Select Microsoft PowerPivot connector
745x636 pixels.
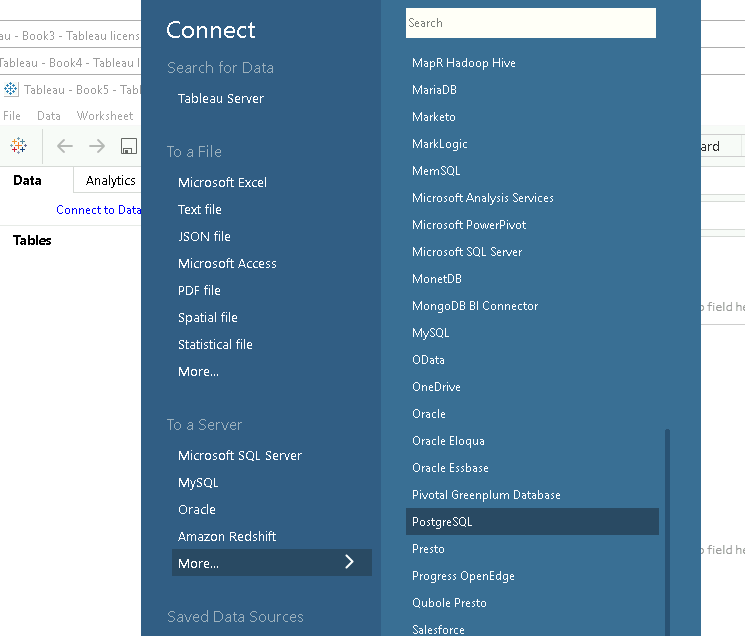coord(469,225)
